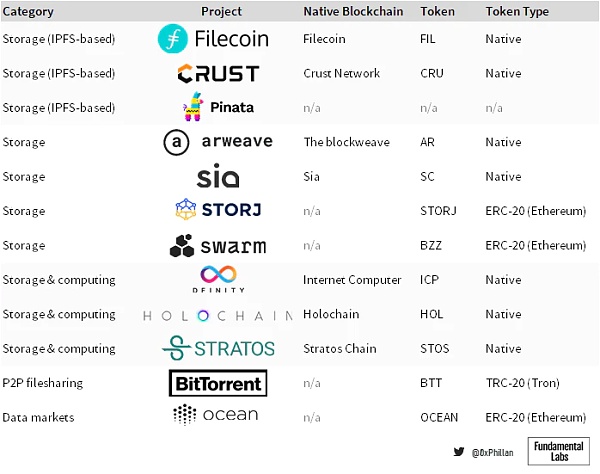Select the Storj hexagon logo
Image resolution: width=600 pixels, height=474 pixels.
(187, 210)
